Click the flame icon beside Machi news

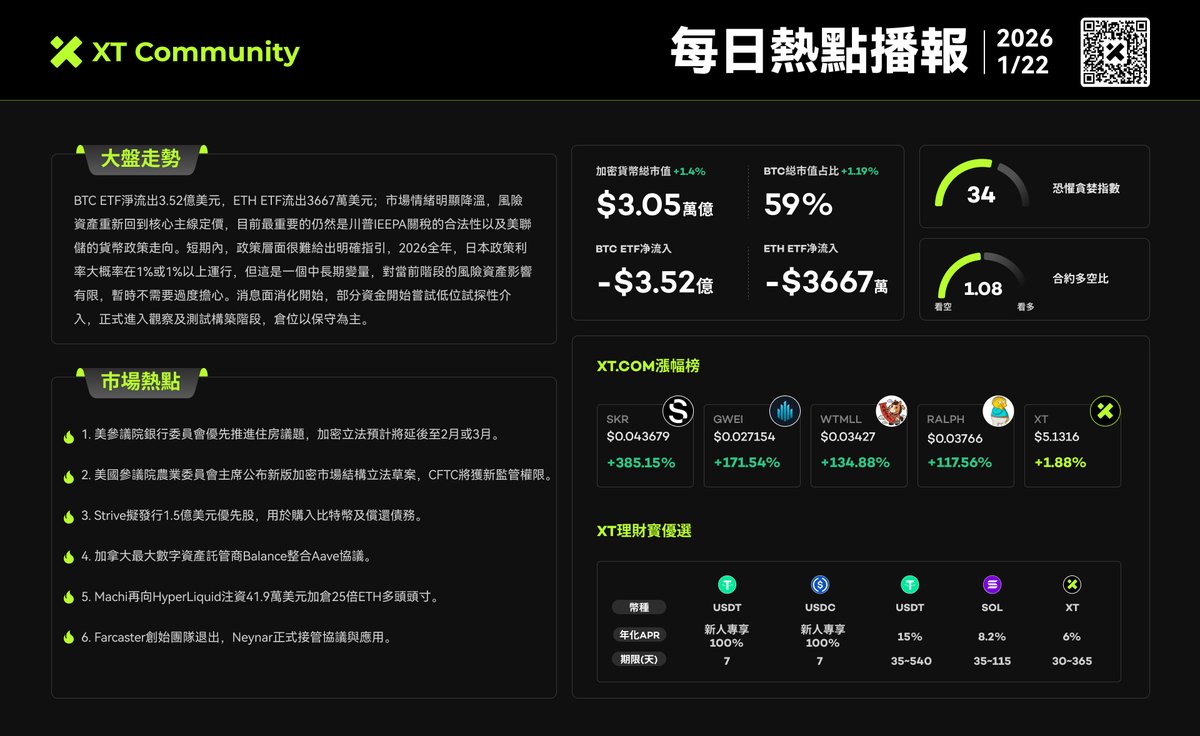pos(68,597)
